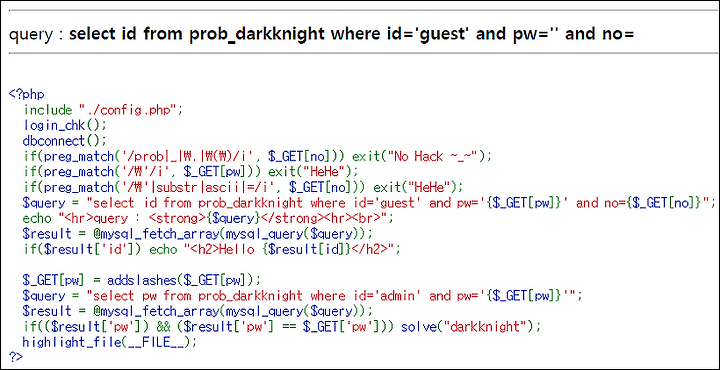The width and height of the screenshot is (720, 370).
Task: Click the second $result = @mysql_fetch_array line
Action: 197,311
